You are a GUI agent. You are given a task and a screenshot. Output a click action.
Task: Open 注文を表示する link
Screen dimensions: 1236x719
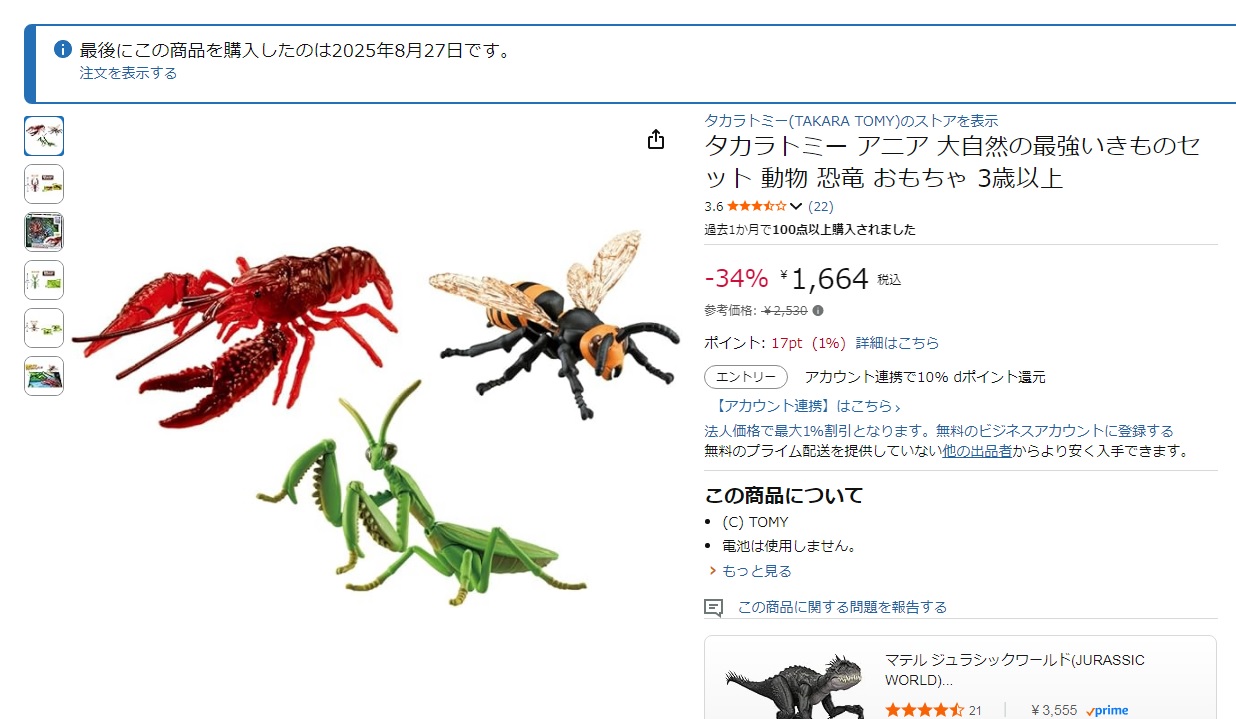(x=128, y=73)
